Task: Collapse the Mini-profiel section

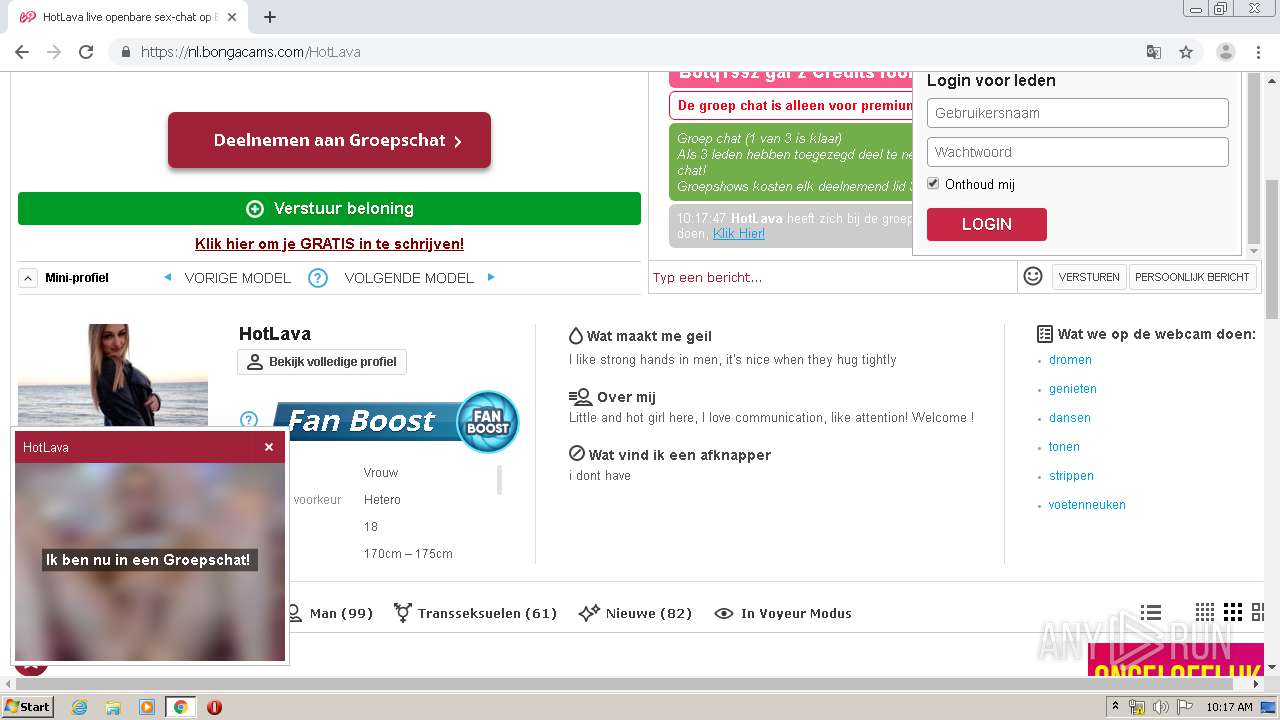Action: pyautogui.click(x=28, y=278)
